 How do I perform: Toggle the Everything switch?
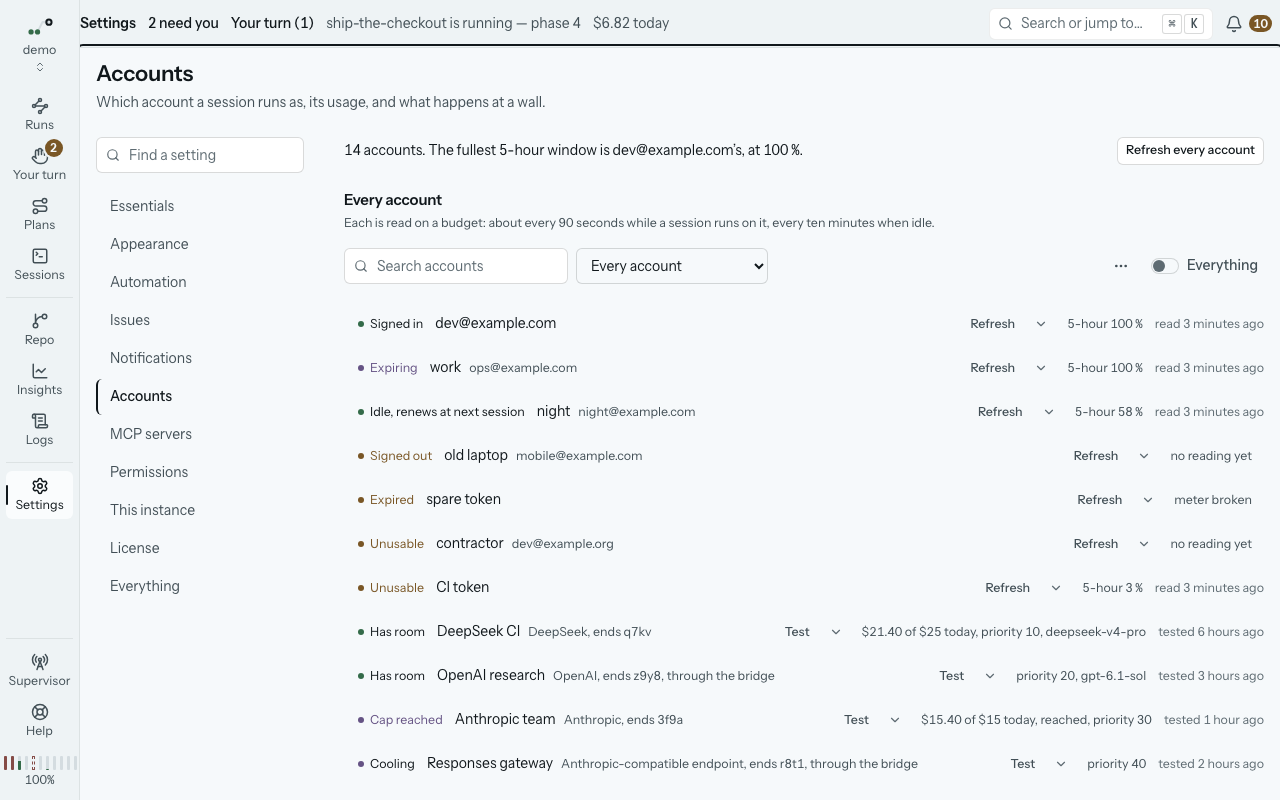1164,266
